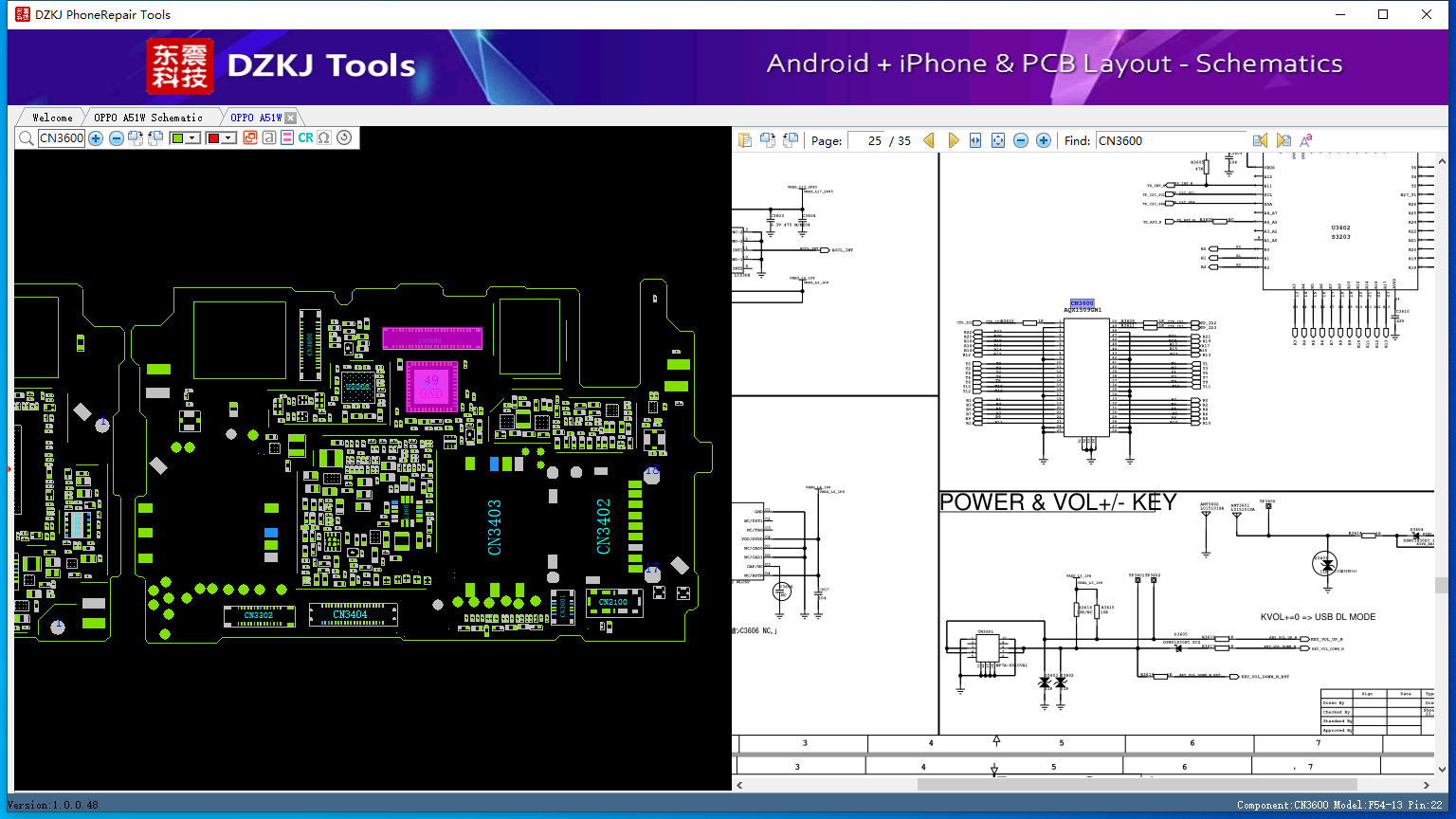Go to previous schematic page
The image size is (1456, 819).
929,140
